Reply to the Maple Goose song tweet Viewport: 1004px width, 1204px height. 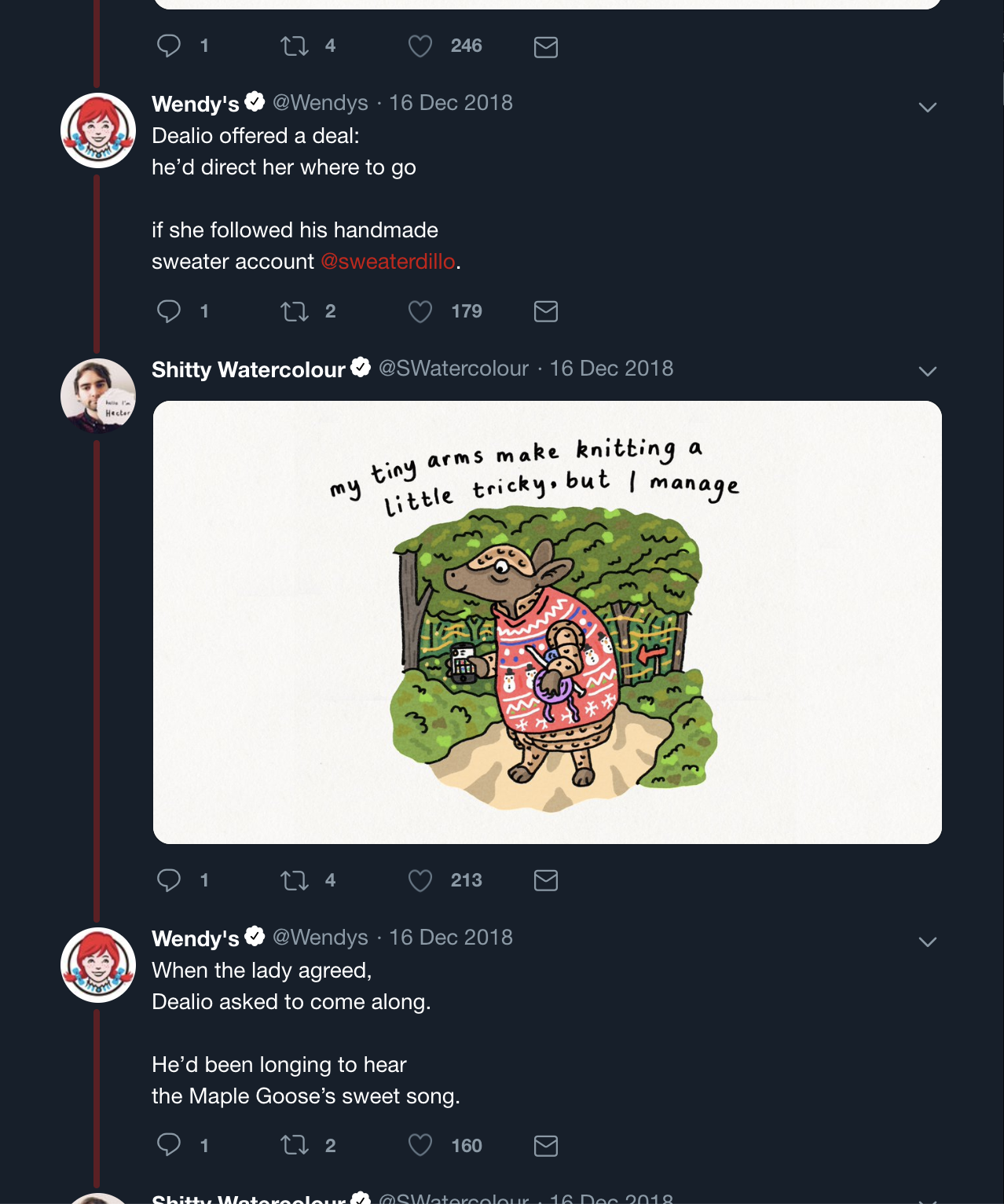[x=169, y=1146]
